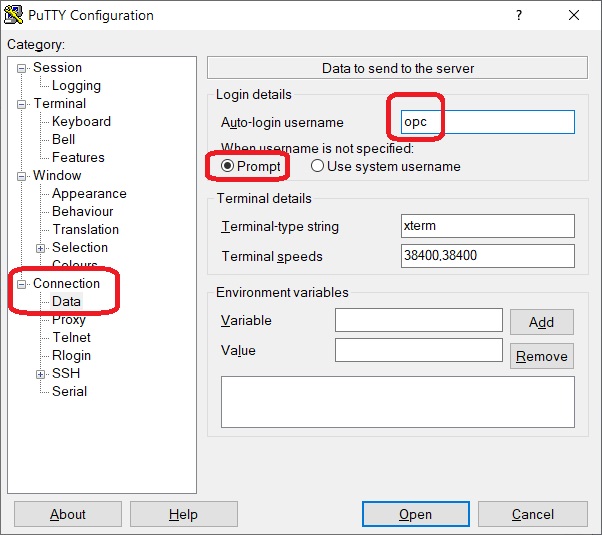The height and width of the screenshot is (535, 602).
Task: Open the Connection category
Action: coord(66,283)
